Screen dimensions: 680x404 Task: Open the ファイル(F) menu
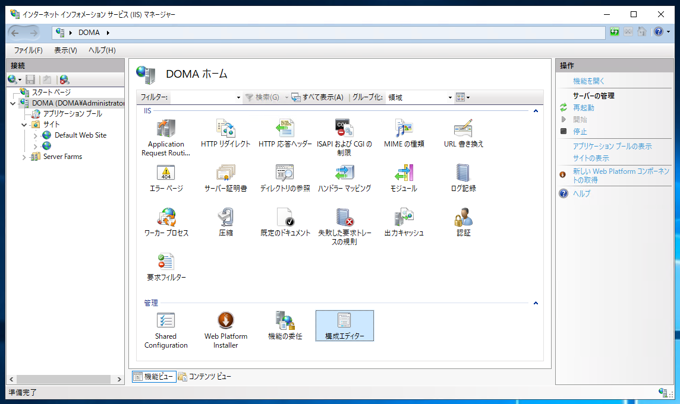point(28,50)
